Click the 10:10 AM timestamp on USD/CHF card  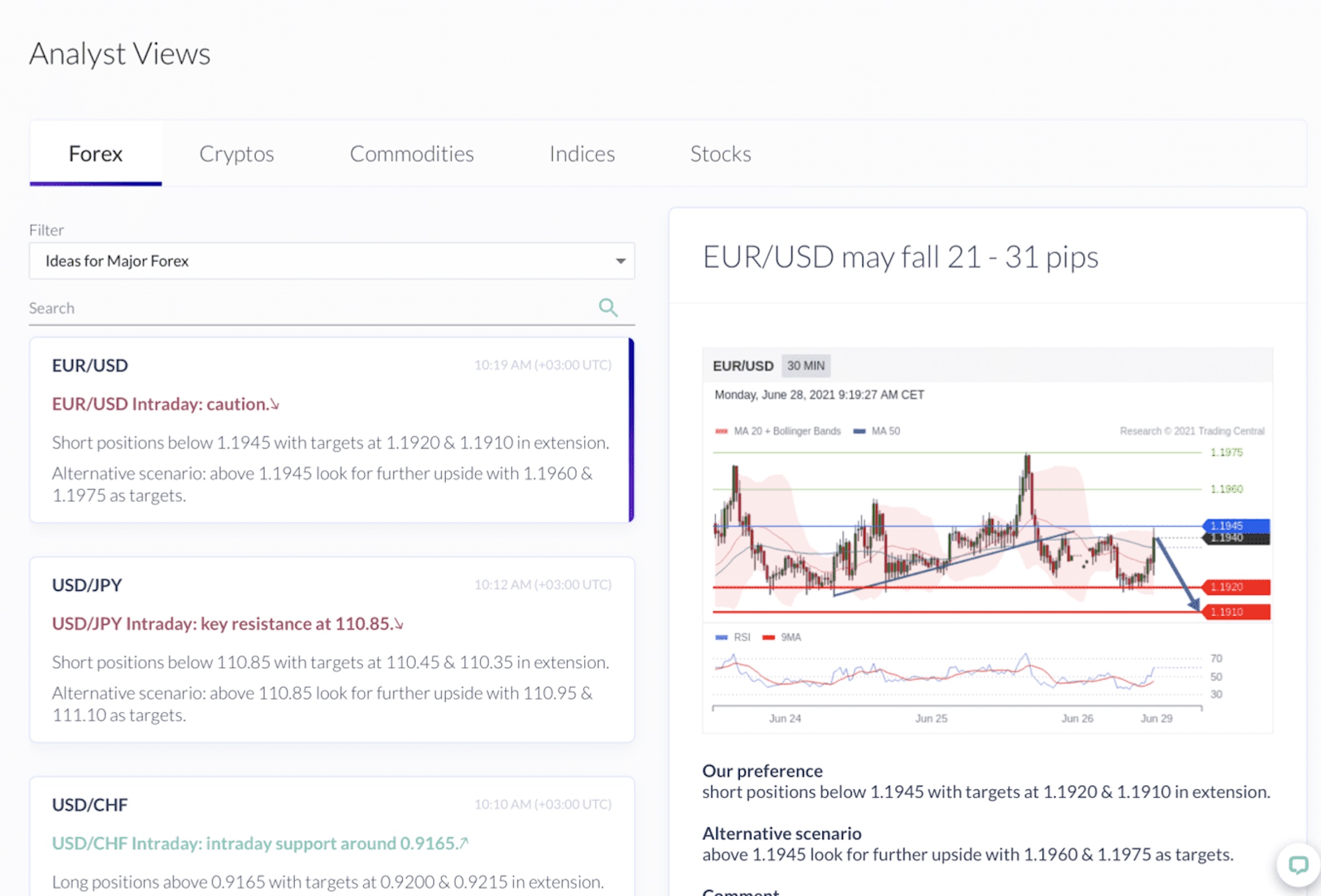(x=543, y=804)
